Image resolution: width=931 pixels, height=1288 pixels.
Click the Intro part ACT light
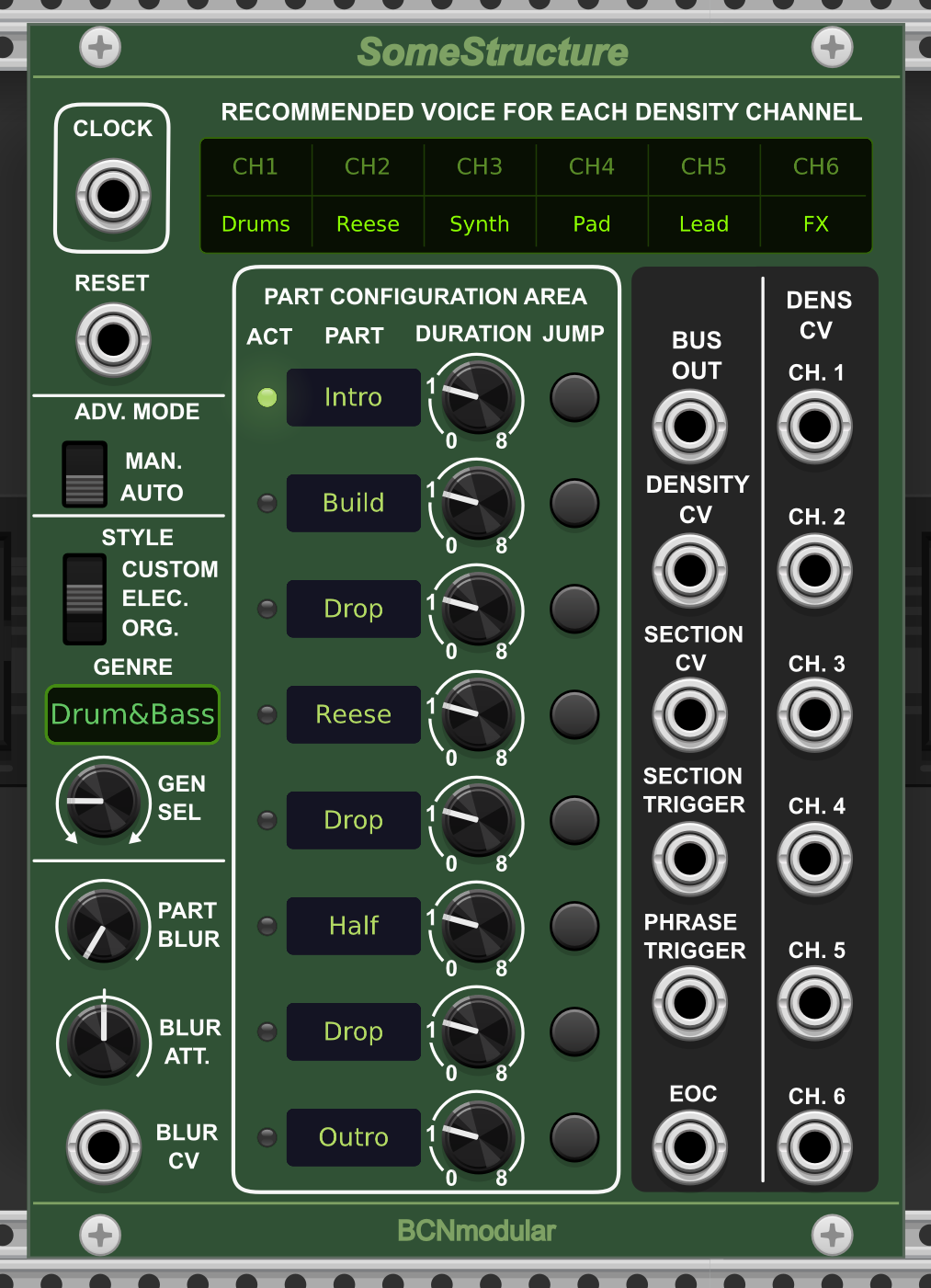pyautogui.click(x=267, y=397)
